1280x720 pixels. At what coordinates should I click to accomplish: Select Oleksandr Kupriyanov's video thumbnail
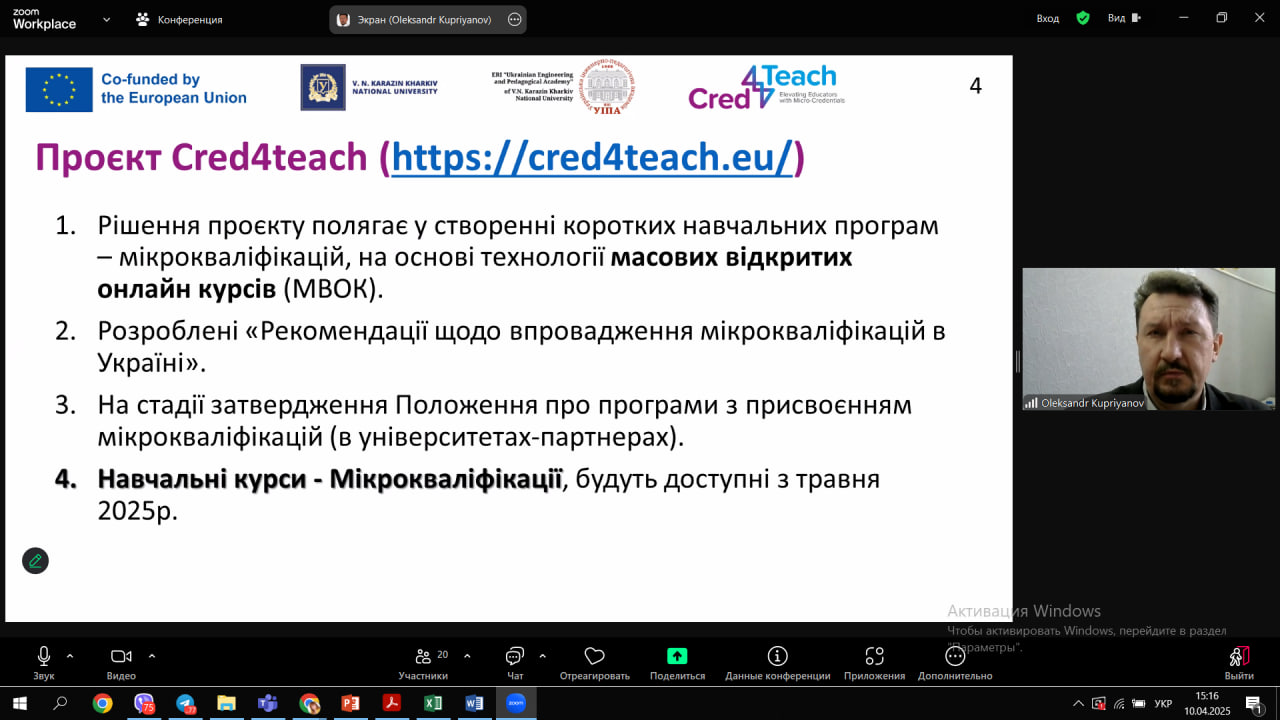click(x=1148, y=339)
